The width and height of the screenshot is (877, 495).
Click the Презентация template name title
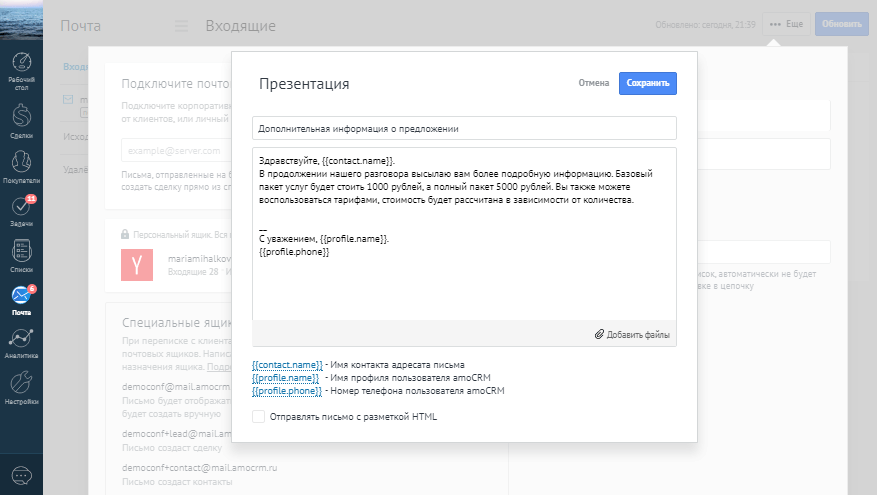click(304, 84)
